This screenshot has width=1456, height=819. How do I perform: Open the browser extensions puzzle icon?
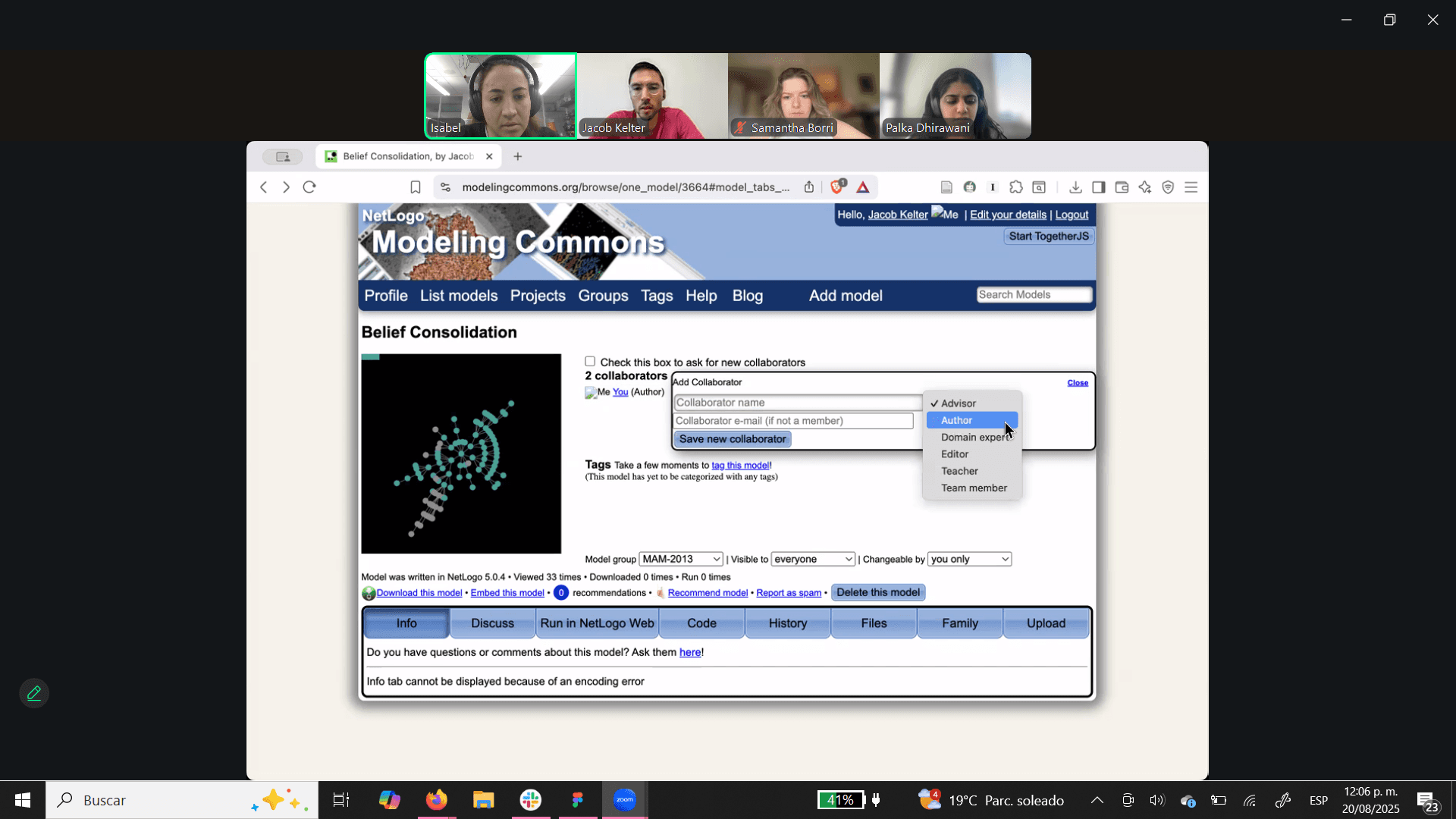click(x=1016, y=187)
